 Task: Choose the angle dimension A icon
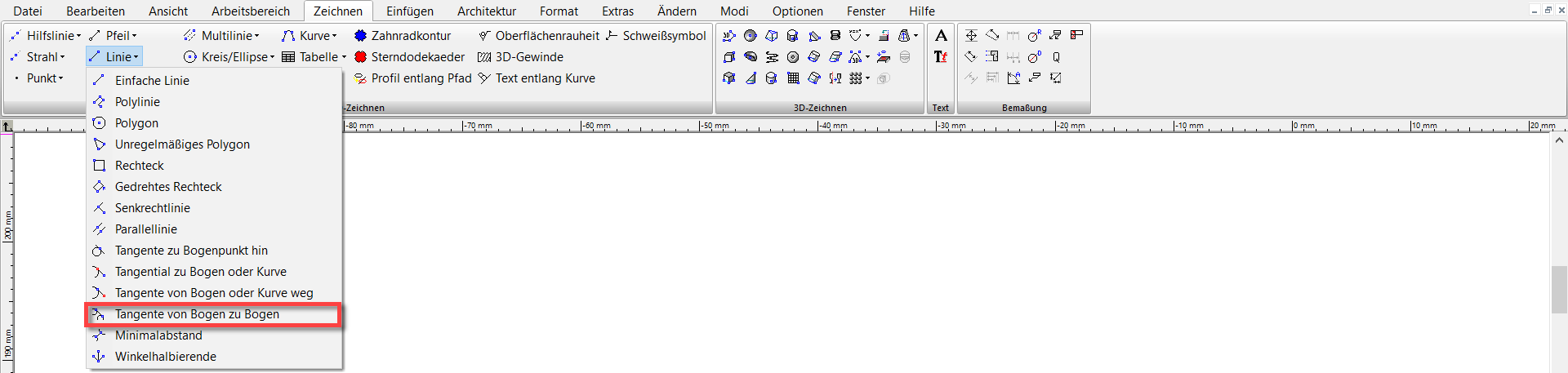click(1013, 78)
